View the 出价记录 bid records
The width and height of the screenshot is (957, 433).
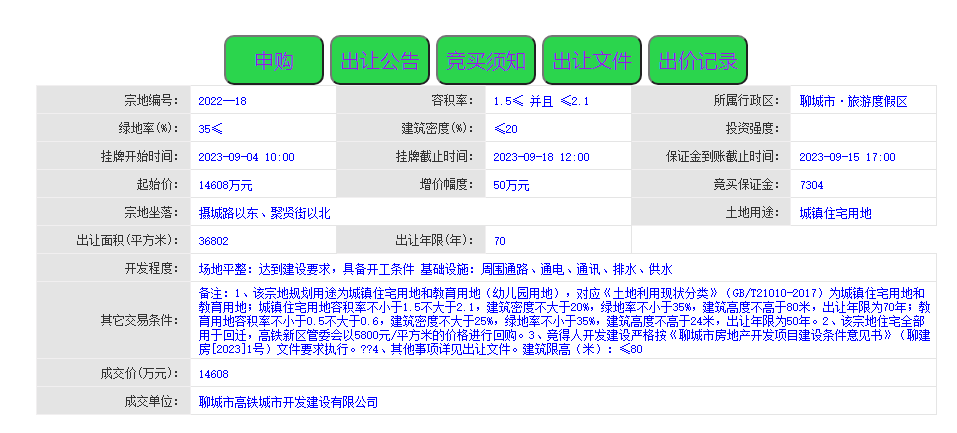[x=698, y=60]
